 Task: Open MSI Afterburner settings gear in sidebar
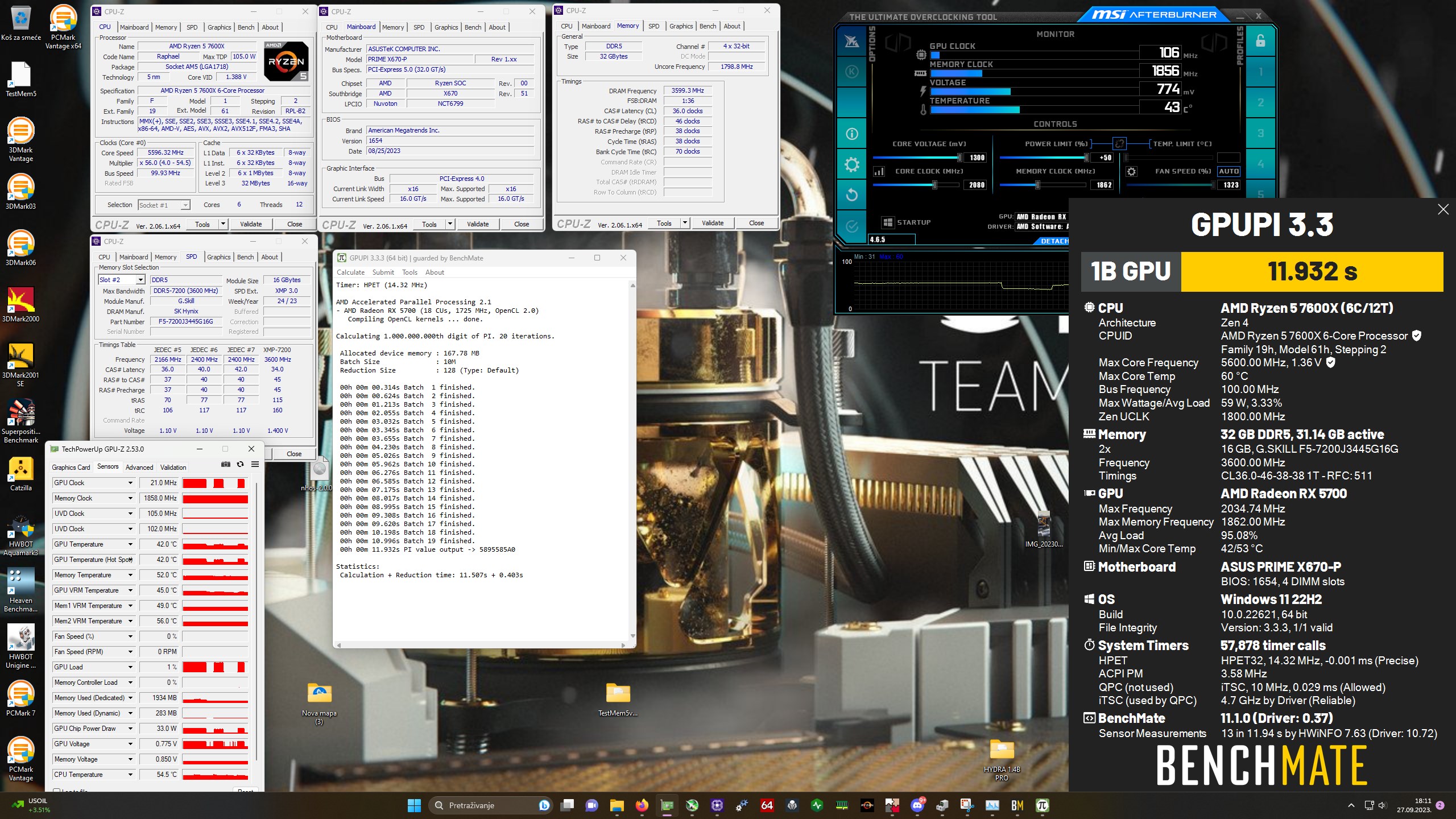[x=851, y=165]
